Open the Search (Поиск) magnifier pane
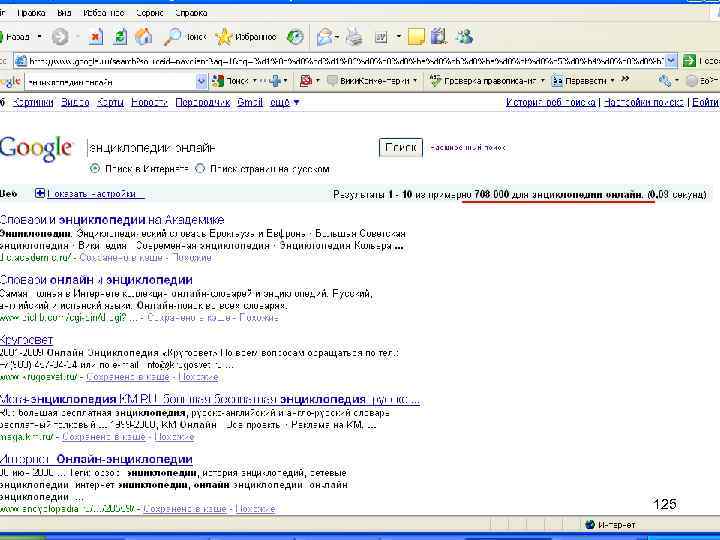The height and width of the screenshot is (540, 720). [186, 36]
